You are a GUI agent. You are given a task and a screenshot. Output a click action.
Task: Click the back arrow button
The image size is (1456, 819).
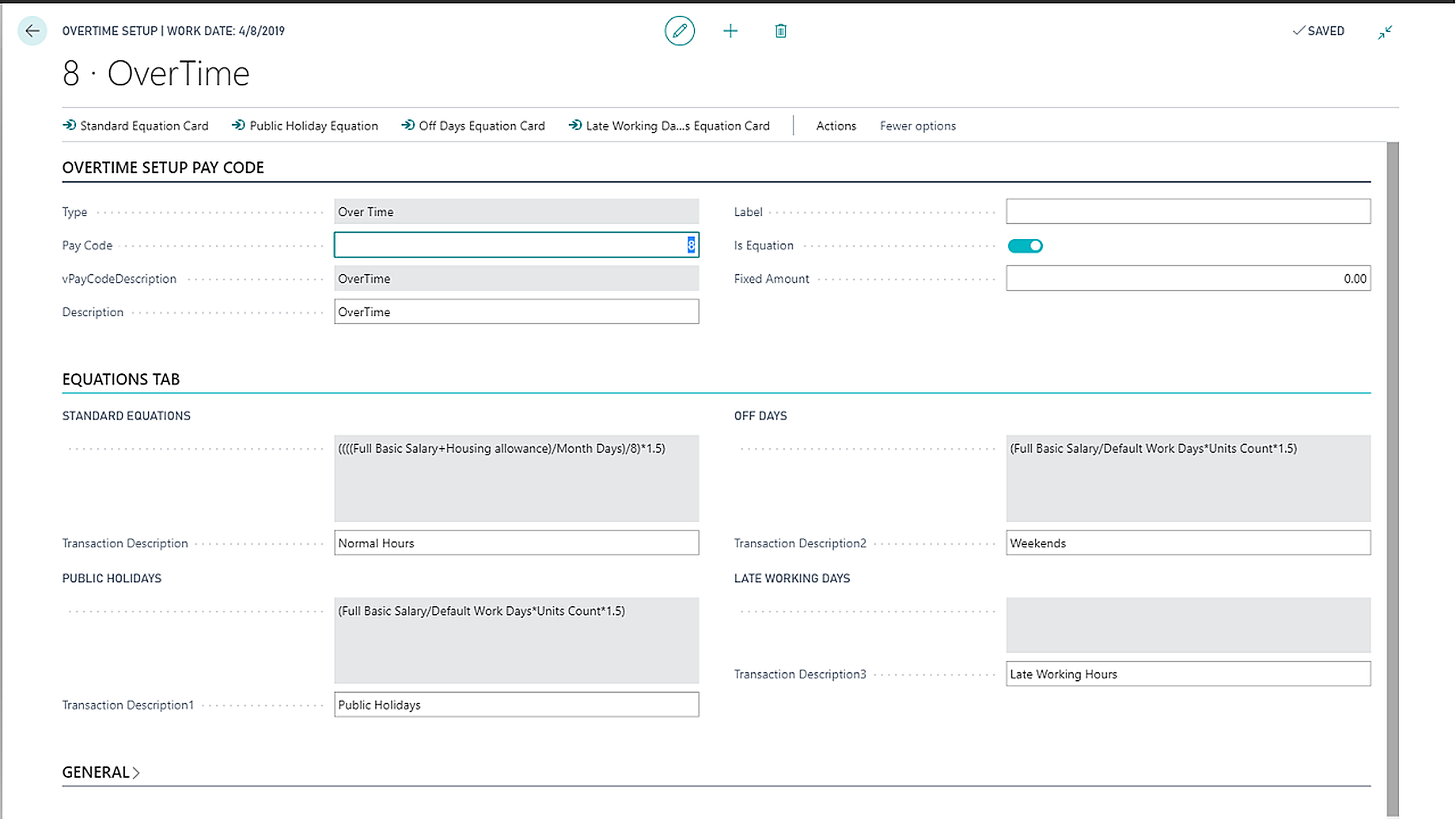click(32, 31)
